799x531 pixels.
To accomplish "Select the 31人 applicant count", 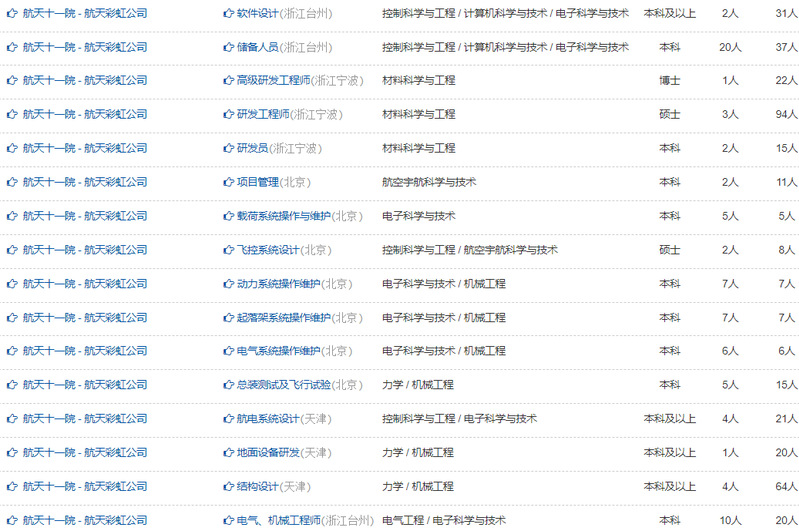I will [786, 13].
